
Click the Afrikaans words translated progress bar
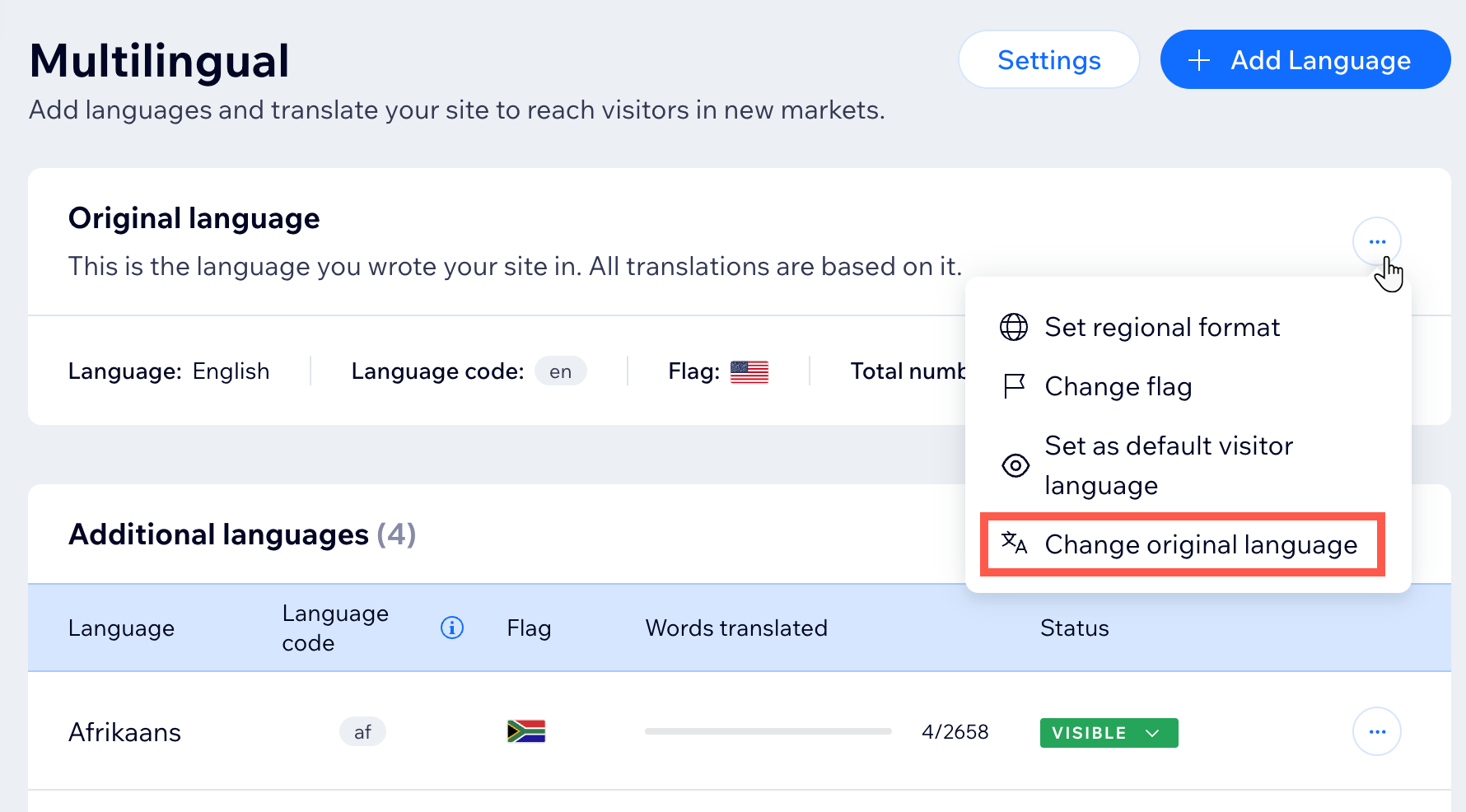(x=768, y=731)
